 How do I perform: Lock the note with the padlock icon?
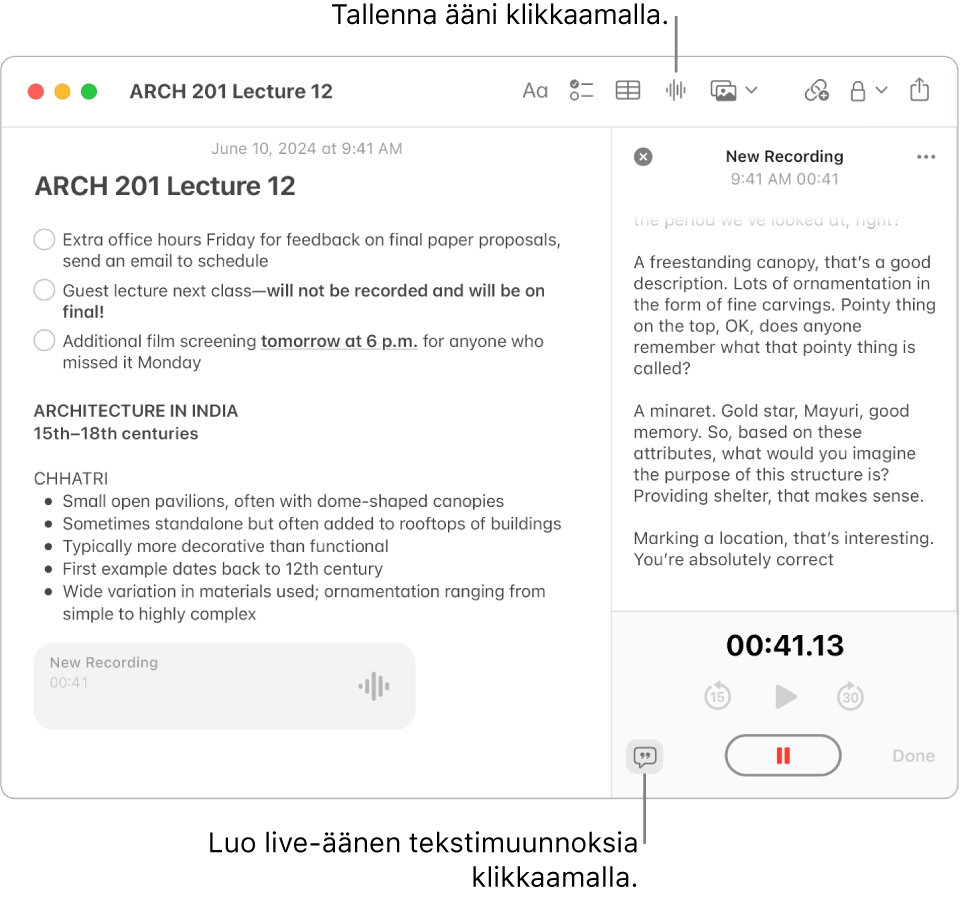tap(858, 90)
